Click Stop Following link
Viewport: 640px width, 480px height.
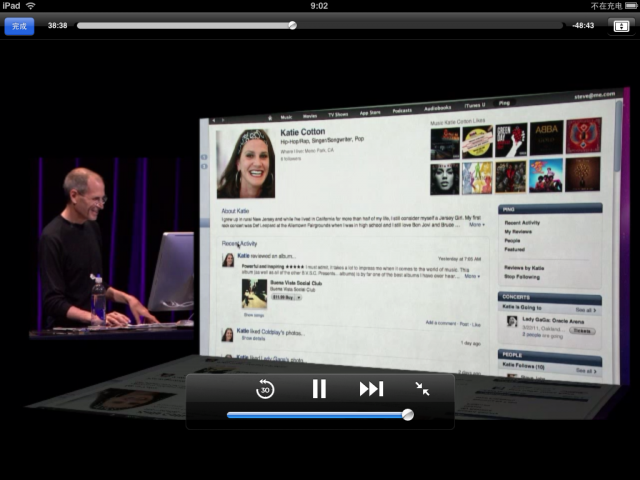pyautogui.click(x=522, y=277)
